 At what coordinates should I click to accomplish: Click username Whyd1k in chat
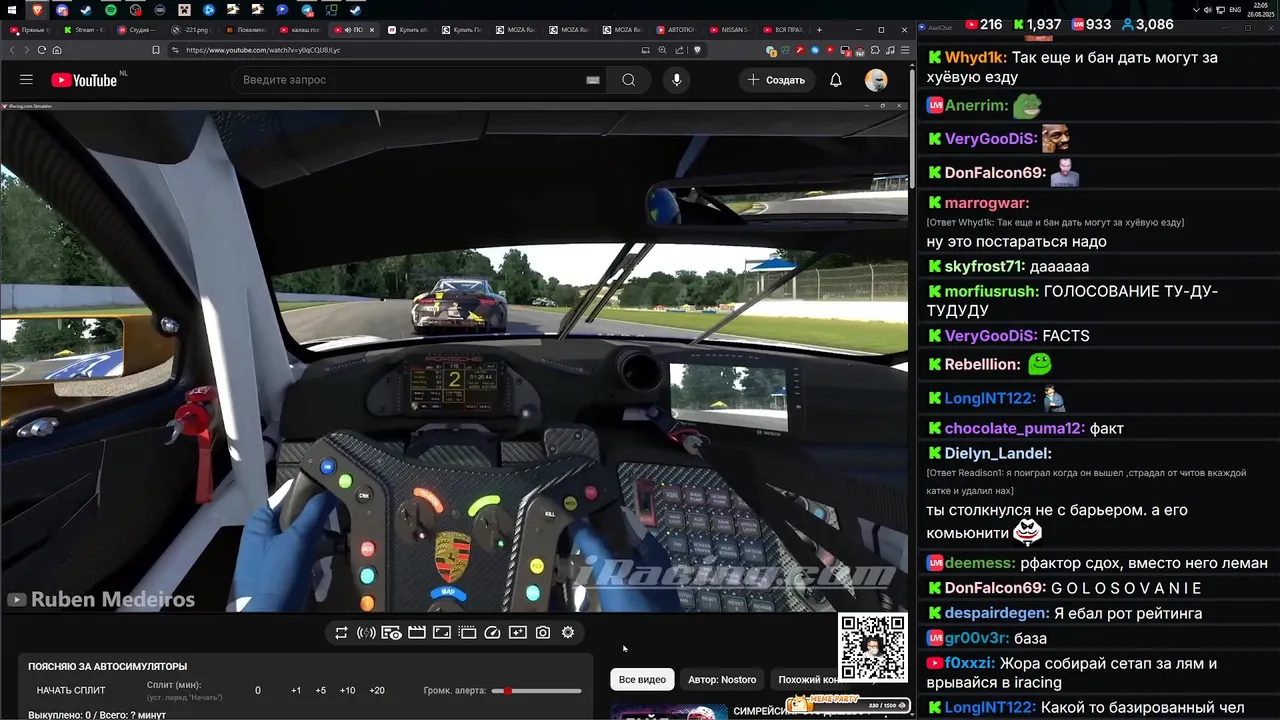tap(976, 58)
